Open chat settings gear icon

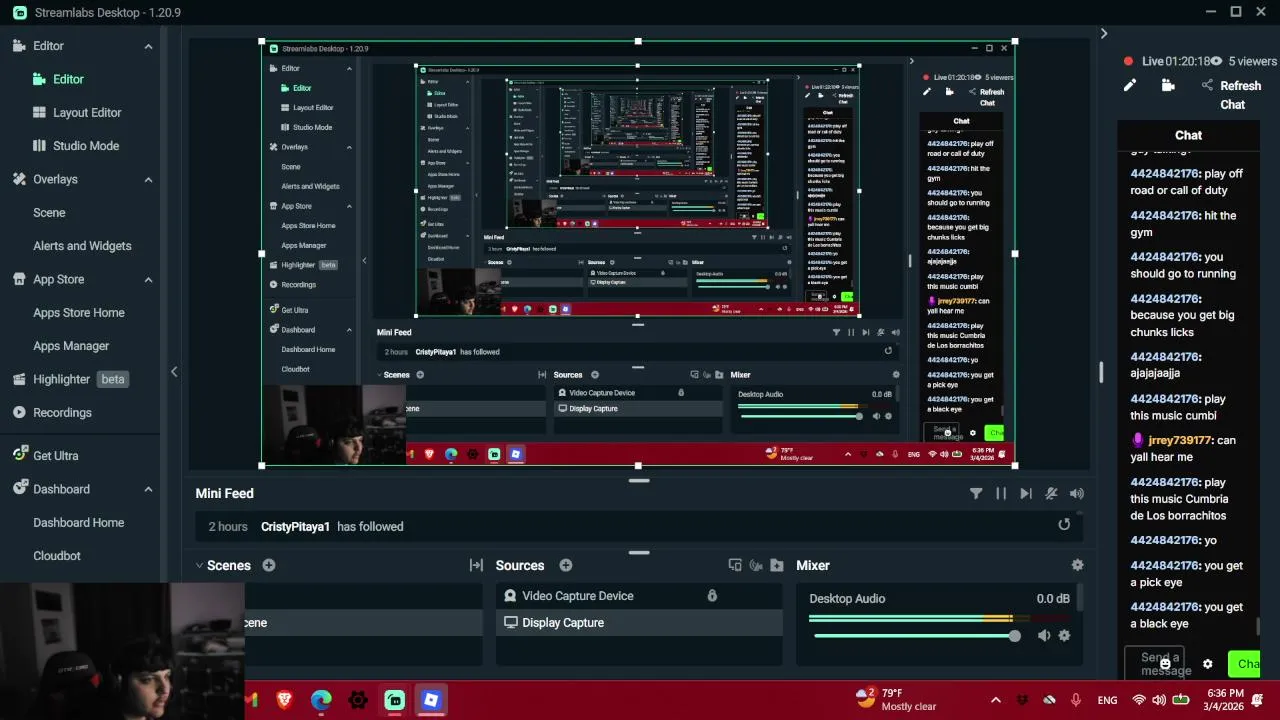[1207, 664]
